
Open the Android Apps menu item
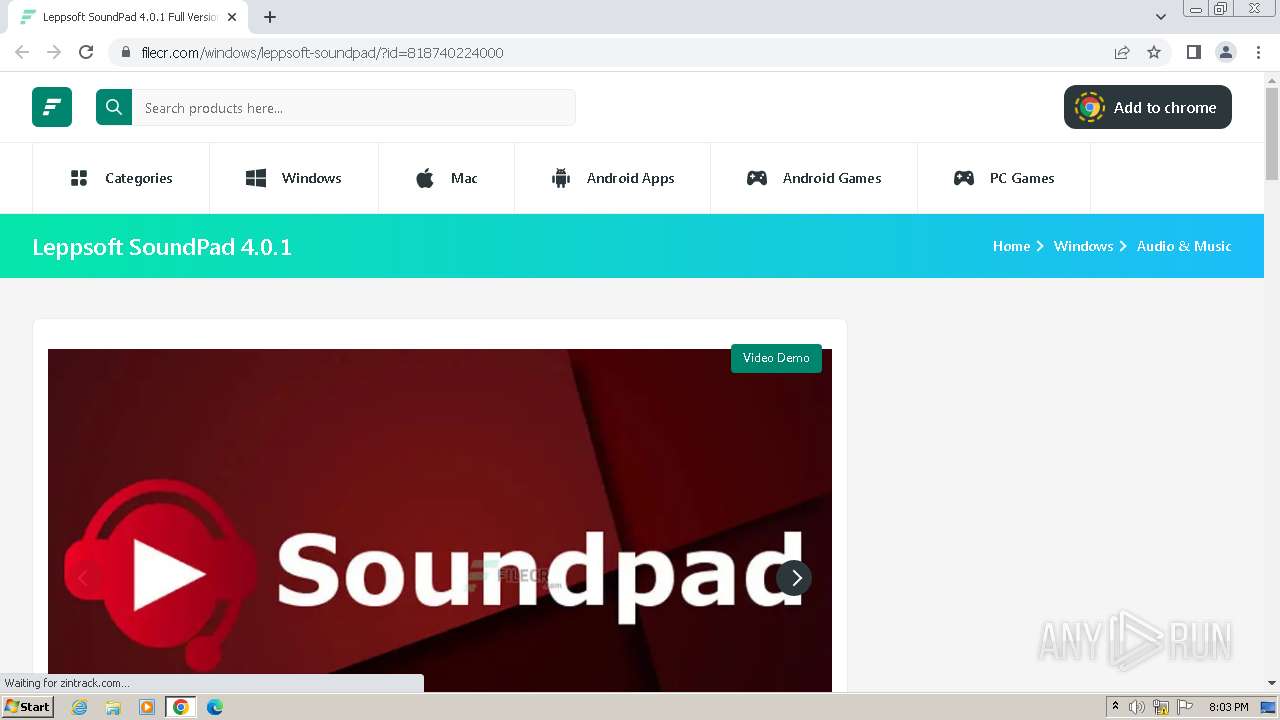pyautogui.click(x=613, y=178)
